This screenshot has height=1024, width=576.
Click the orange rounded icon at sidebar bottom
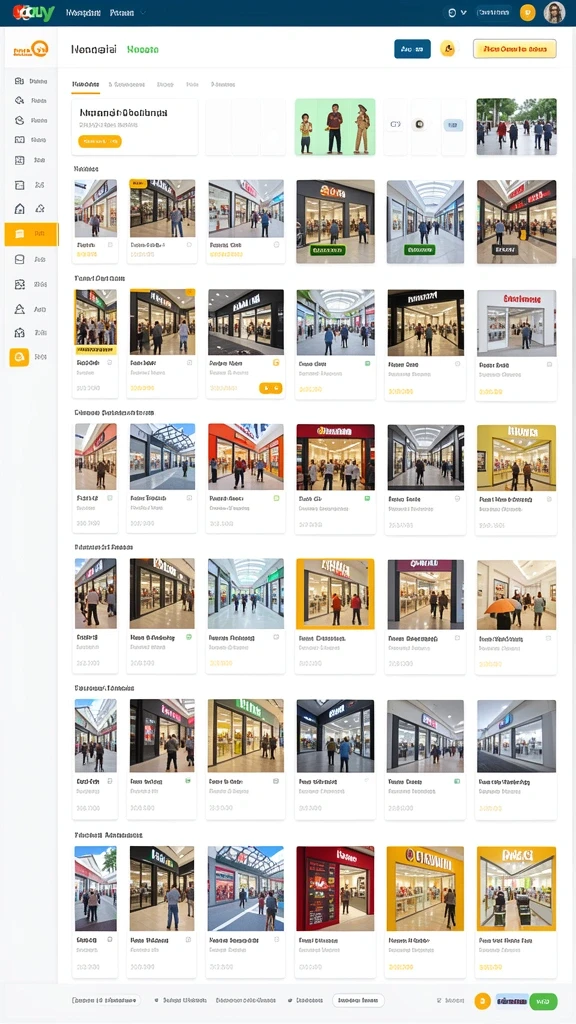click(19, 357)
